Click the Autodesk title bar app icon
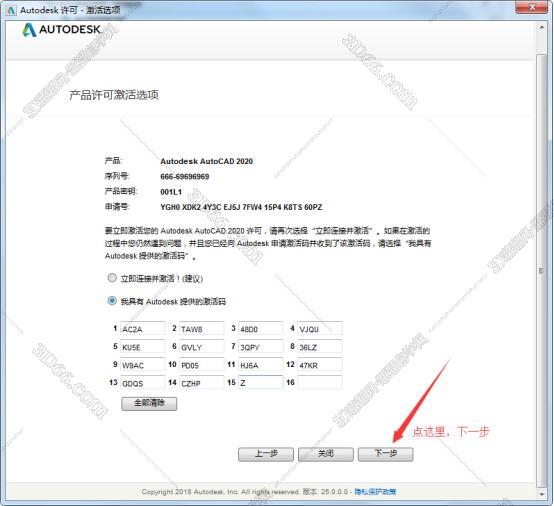554x506 pixels. (11, 10)
